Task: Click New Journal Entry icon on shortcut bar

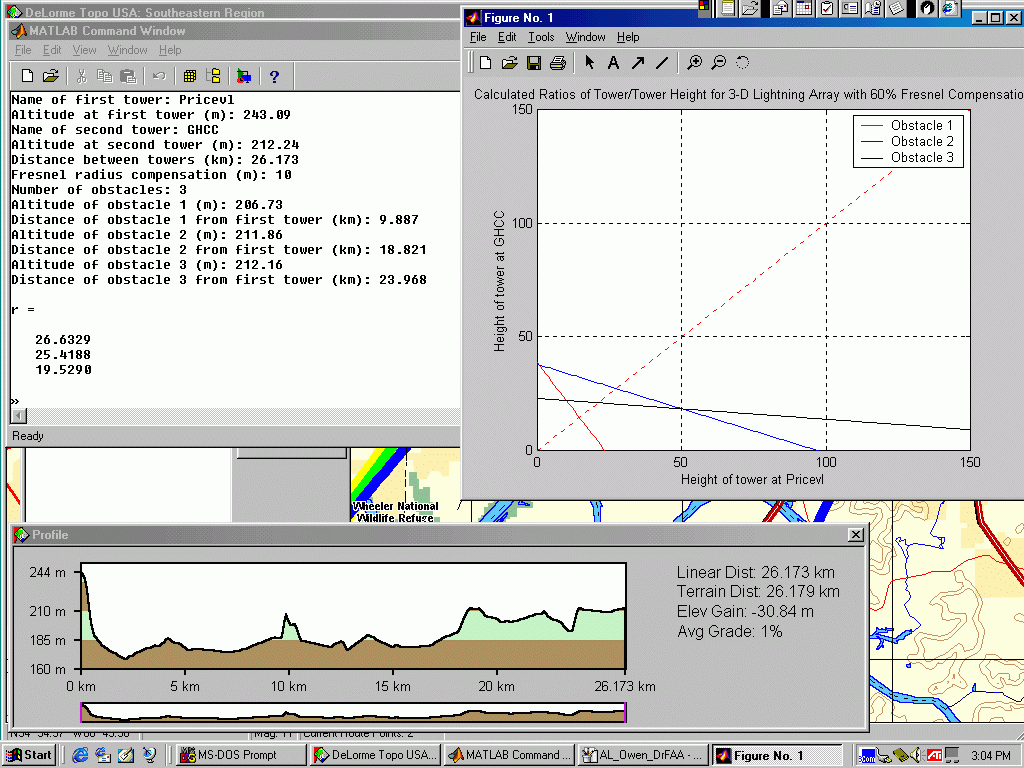Action: [x=873, y=8]
